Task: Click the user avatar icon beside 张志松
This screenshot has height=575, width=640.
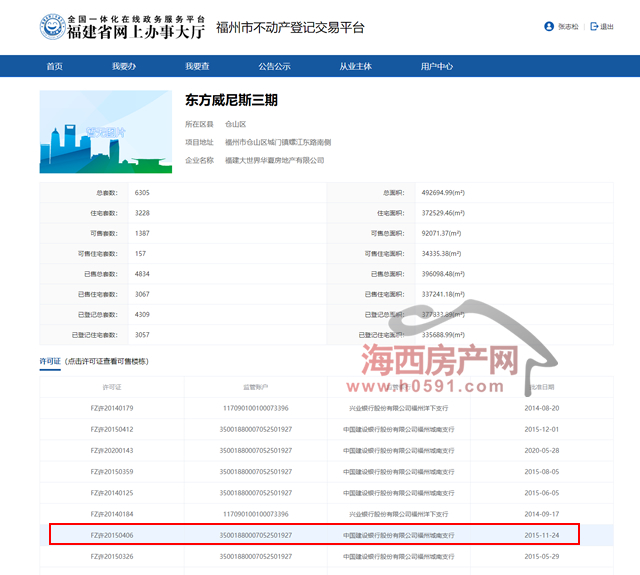Action: 549,27
